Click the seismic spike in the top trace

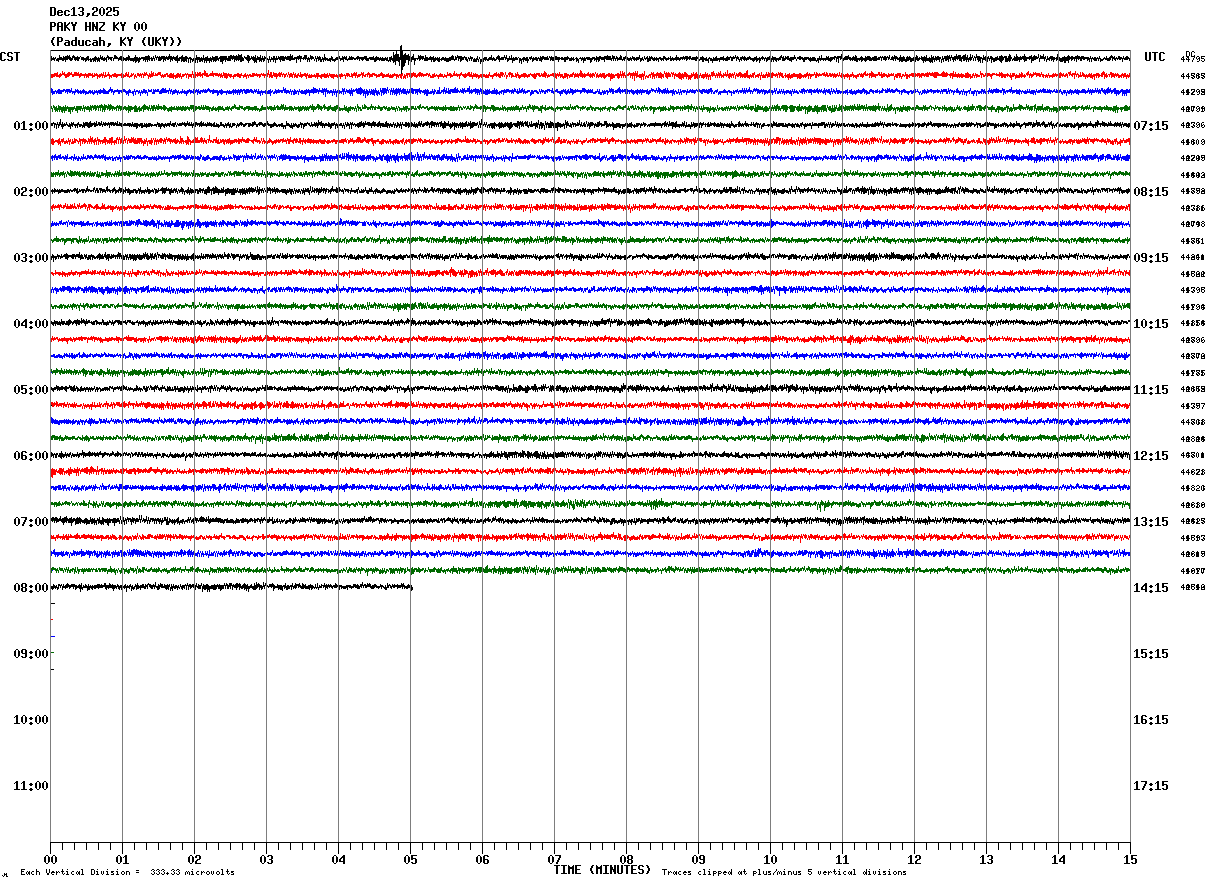[401, 58]
